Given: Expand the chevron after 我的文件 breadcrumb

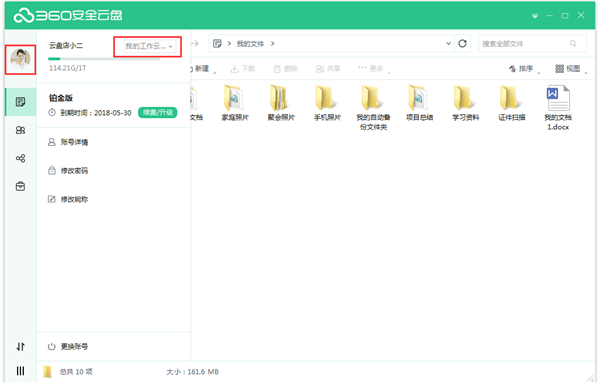Looking at the screenshot, I should 272,44.
